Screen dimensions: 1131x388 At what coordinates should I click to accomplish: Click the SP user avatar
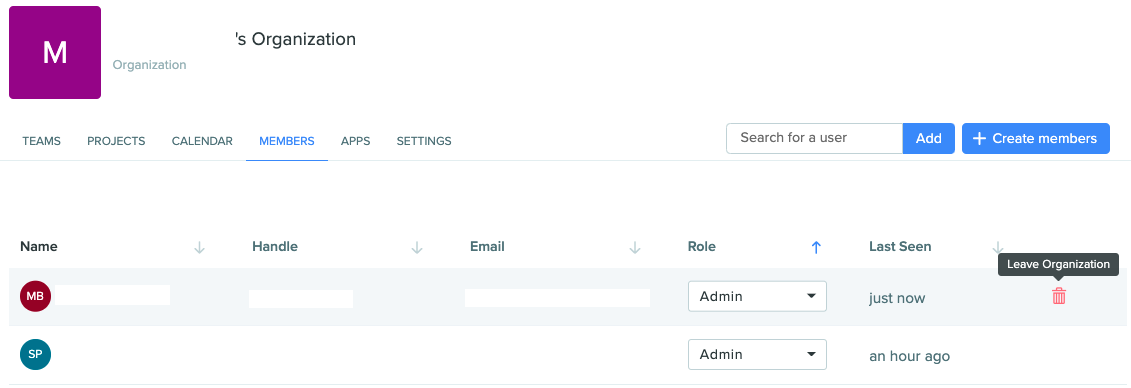(x=35, y=355)
